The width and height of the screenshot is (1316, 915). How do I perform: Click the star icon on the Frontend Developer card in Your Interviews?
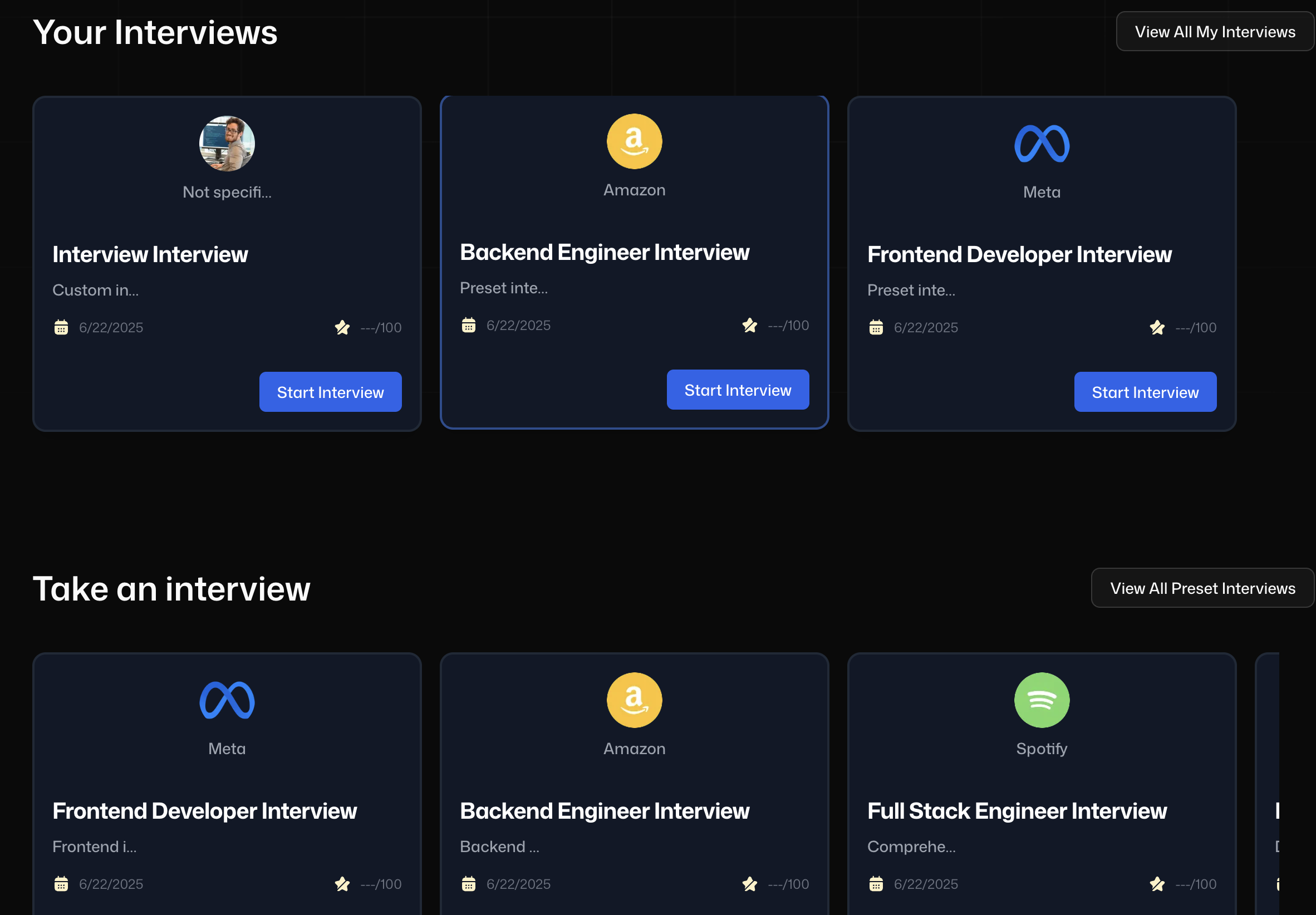click(x=1157, y=327)
